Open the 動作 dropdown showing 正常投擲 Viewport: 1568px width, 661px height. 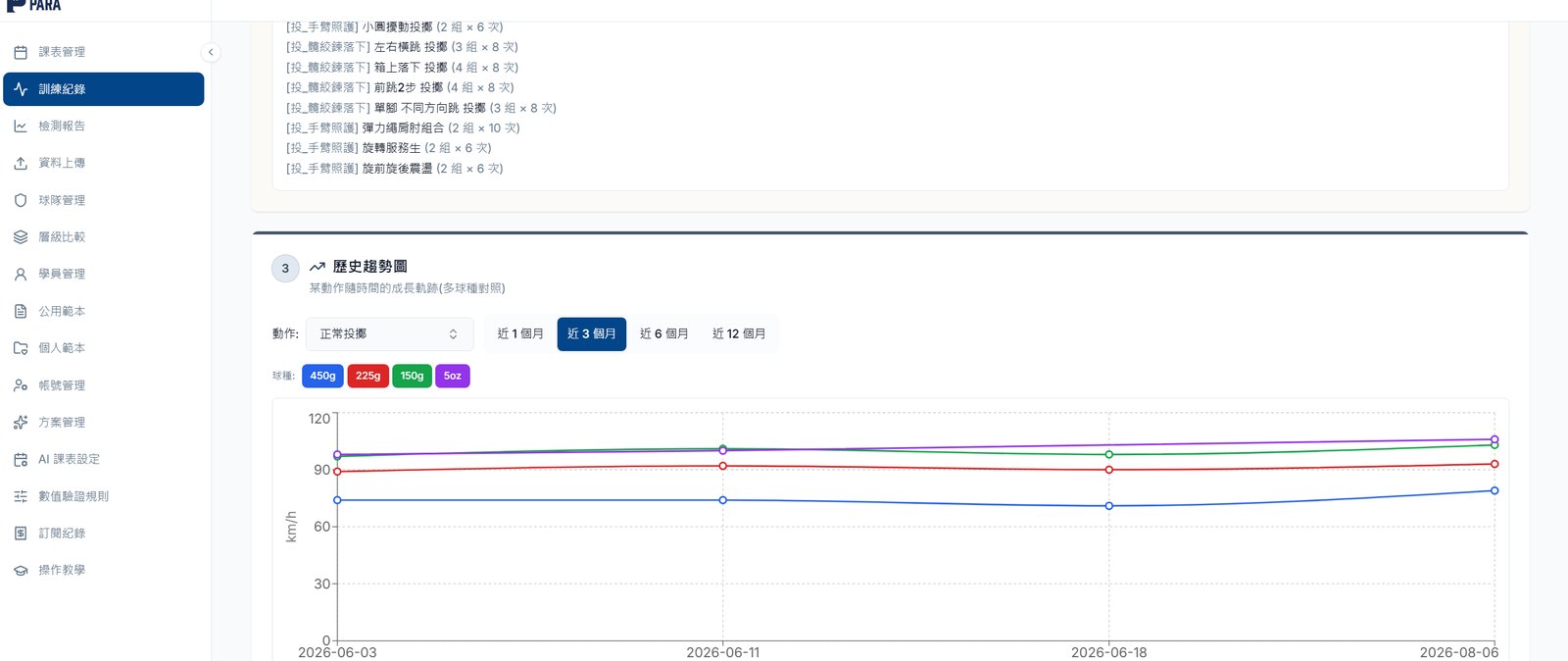390,334
